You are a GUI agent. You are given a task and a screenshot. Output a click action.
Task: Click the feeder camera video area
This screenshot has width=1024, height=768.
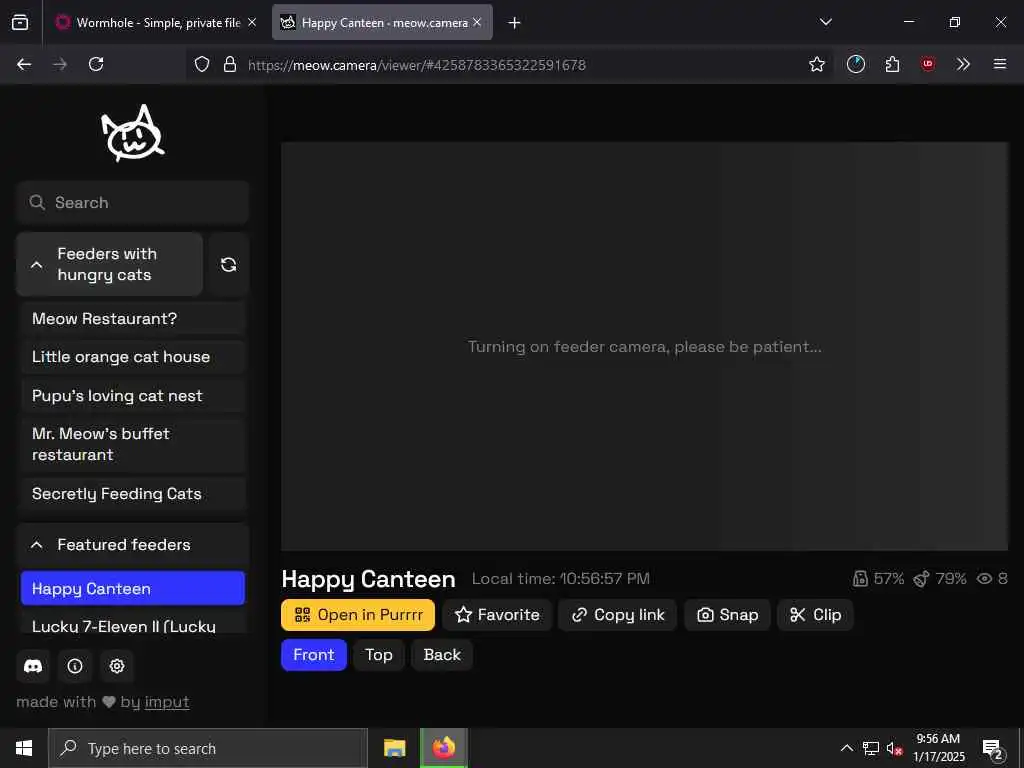pyautogui.click(x=645, y=347)
